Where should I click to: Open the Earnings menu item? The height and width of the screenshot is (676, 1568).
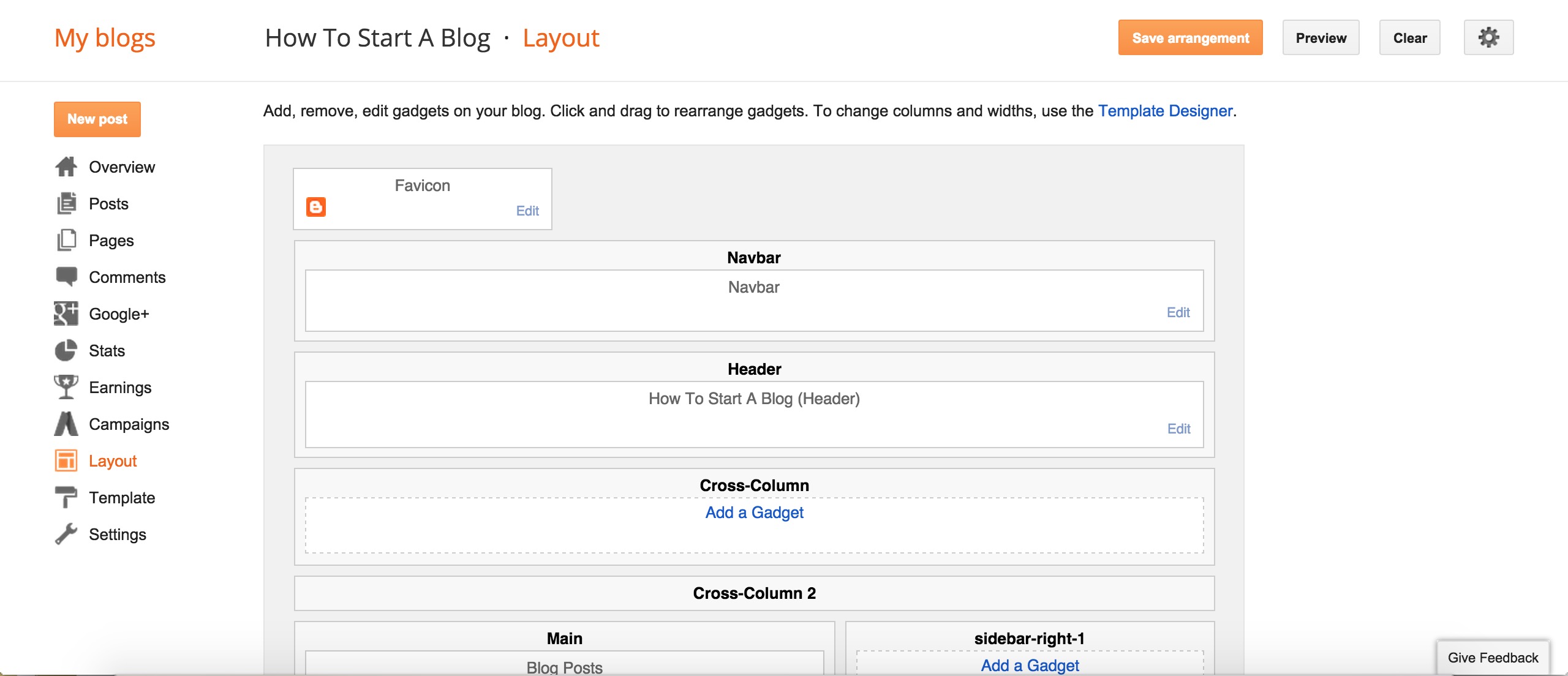click(x=120, y=388)
